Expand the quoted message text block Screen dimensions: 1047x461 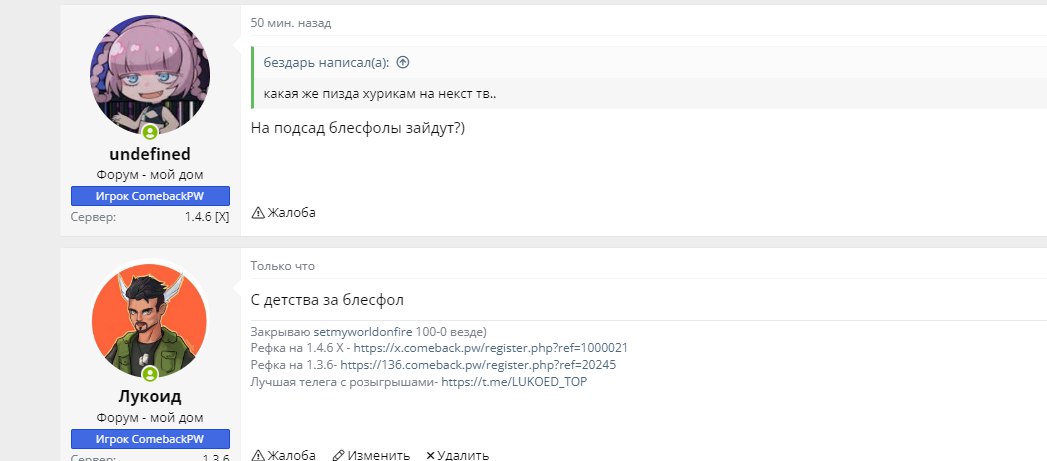(x=380, y=94)
